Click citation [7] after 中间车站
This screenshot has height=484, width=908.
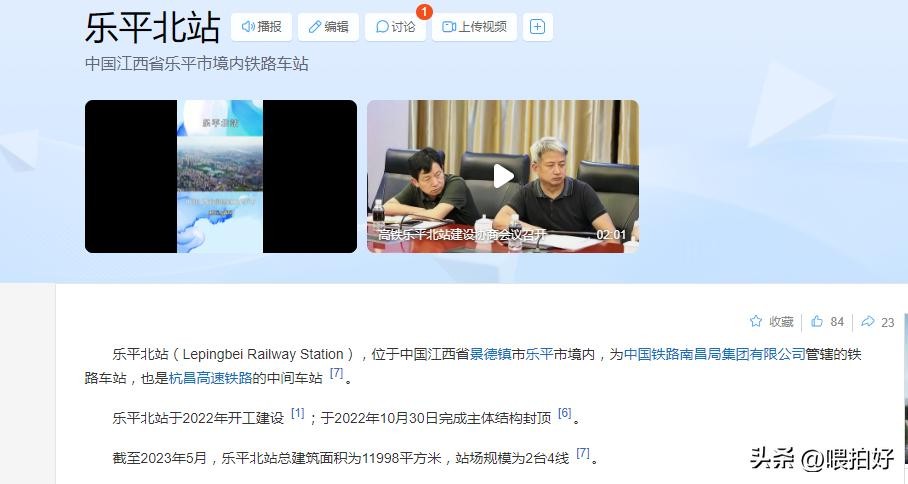336,373
